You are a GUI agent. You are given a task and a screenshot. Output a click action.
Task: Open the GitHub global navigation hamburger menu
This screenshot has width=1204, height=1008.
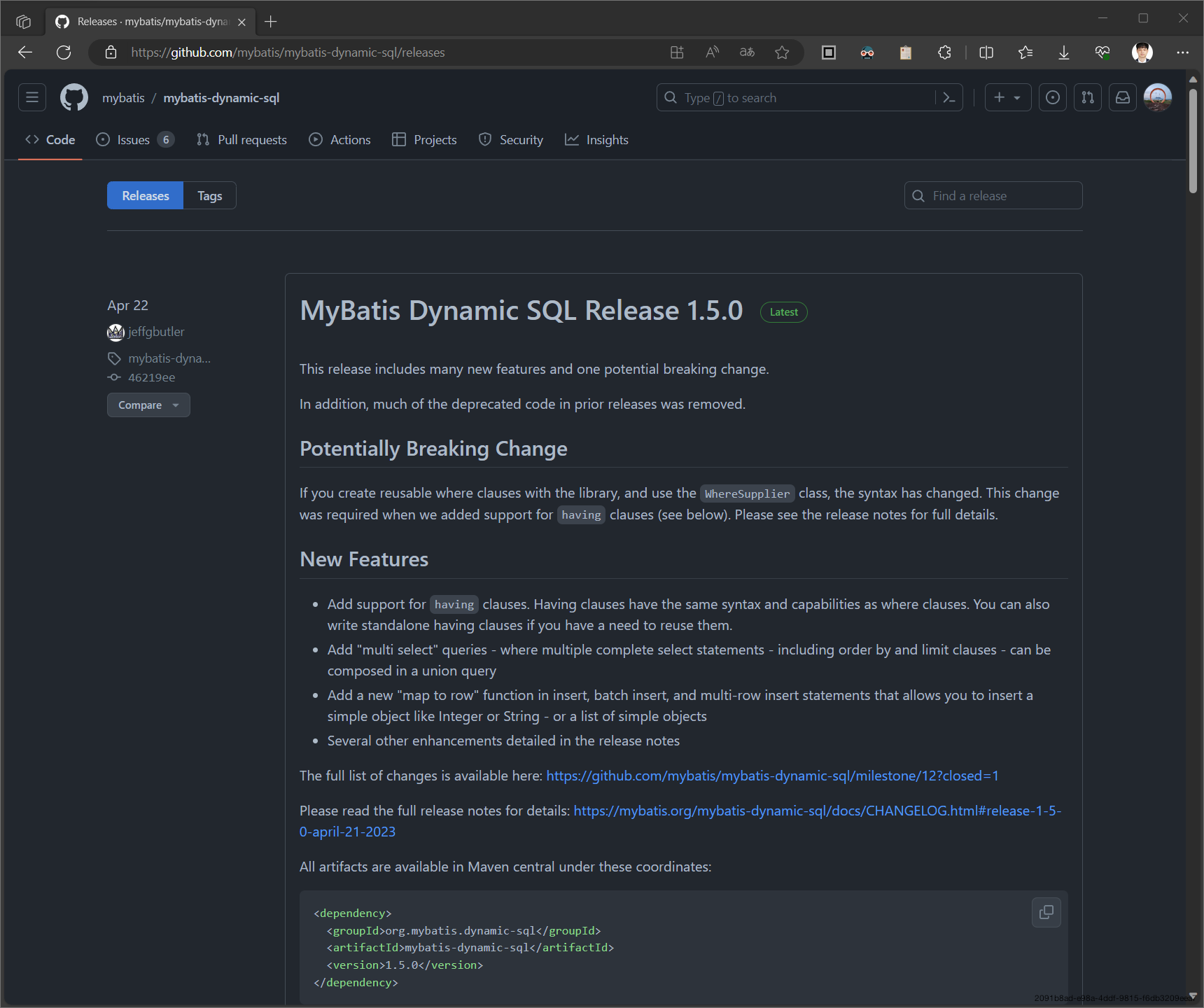tap(32, 97)
